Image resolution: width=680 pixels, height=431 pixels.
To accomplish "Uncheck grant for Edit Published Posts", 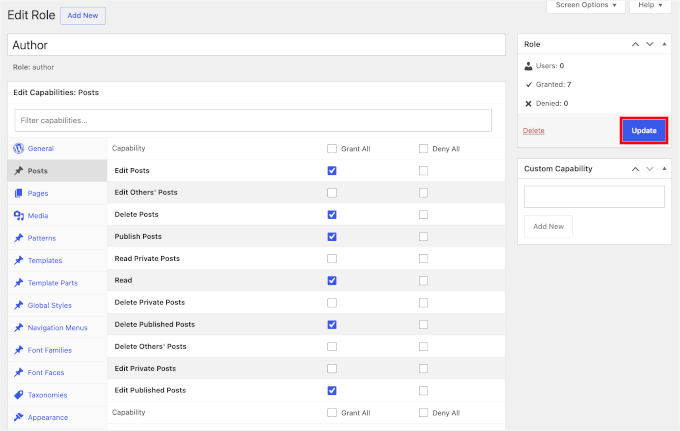I will tap(332, 391).
